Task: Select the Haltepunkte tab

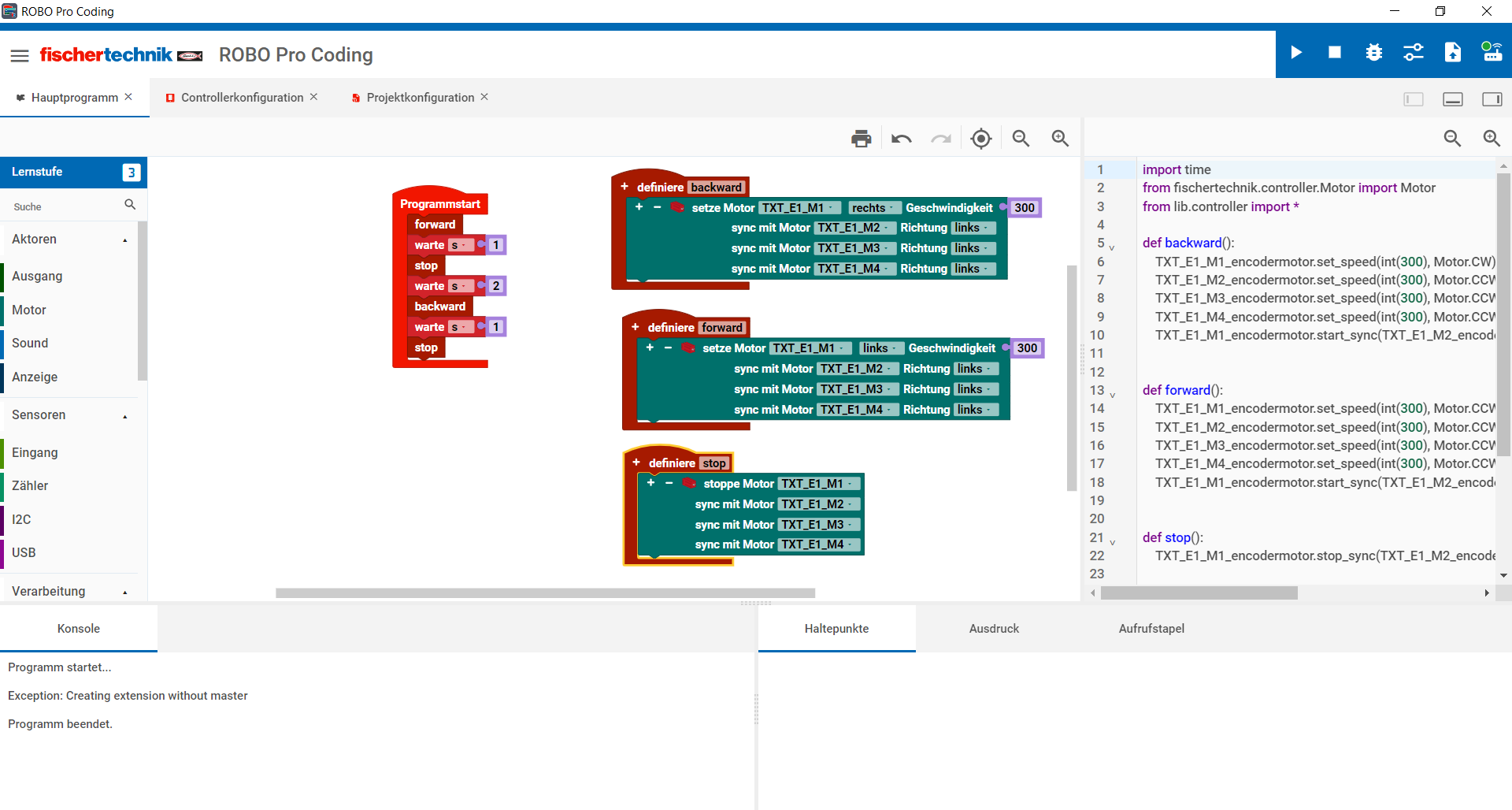Action: tap(836, 629)
